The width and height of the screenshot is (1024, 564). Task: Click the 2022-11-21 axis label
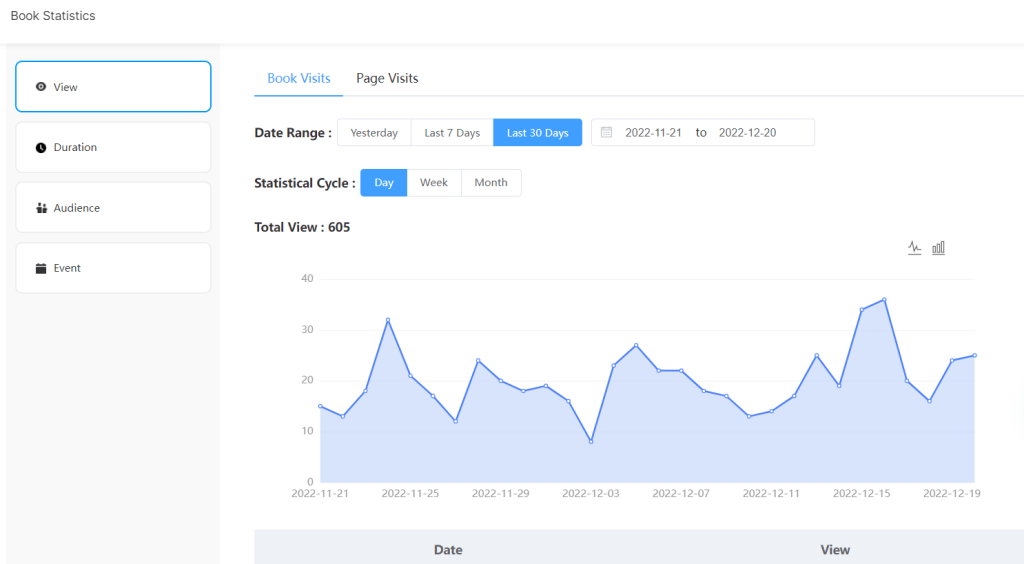(320, 494)
